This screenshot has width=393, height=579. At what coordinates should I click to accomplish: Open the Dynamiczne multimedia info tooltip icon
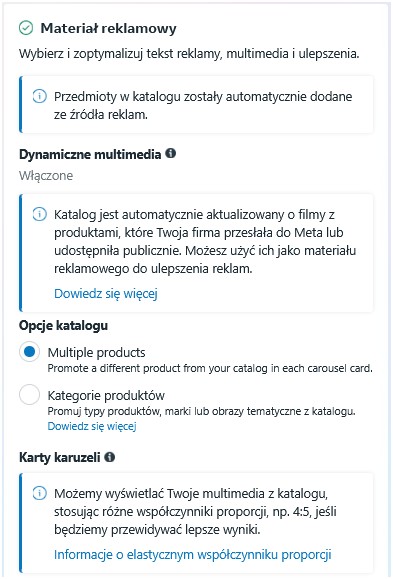[x=170, y=153]
